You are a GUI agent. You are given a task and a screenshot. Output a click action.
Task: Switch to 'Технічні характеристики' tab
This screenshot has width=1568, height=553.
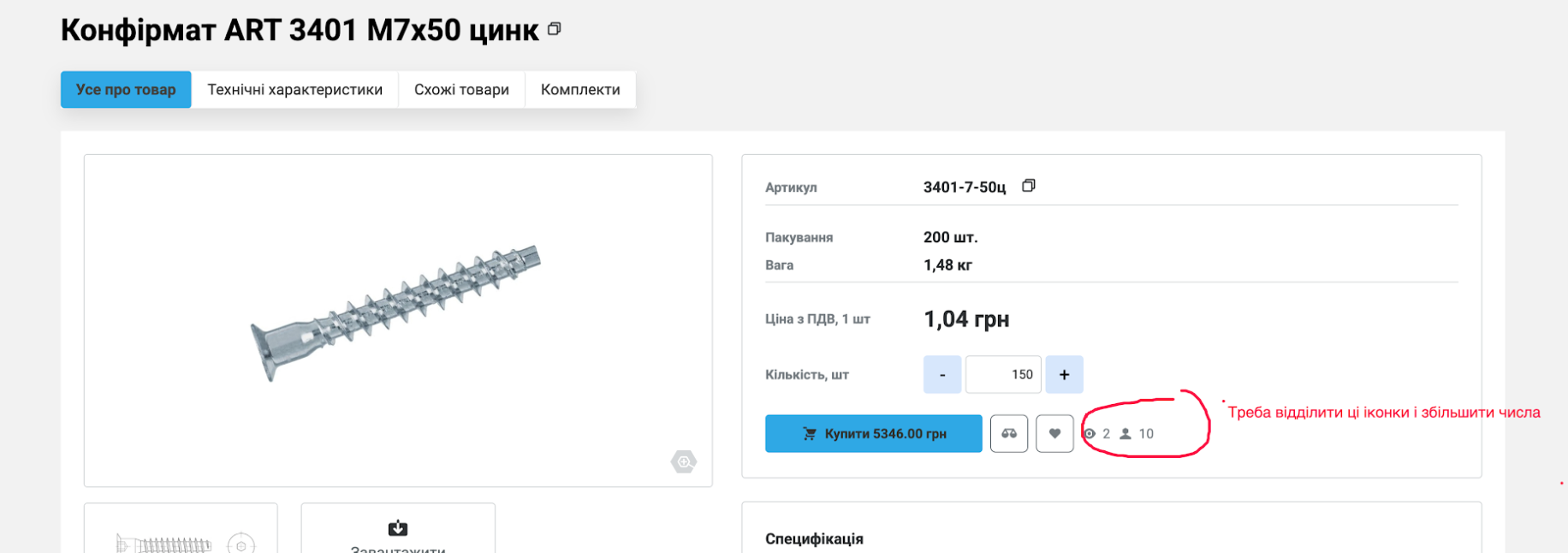[294, 90]
